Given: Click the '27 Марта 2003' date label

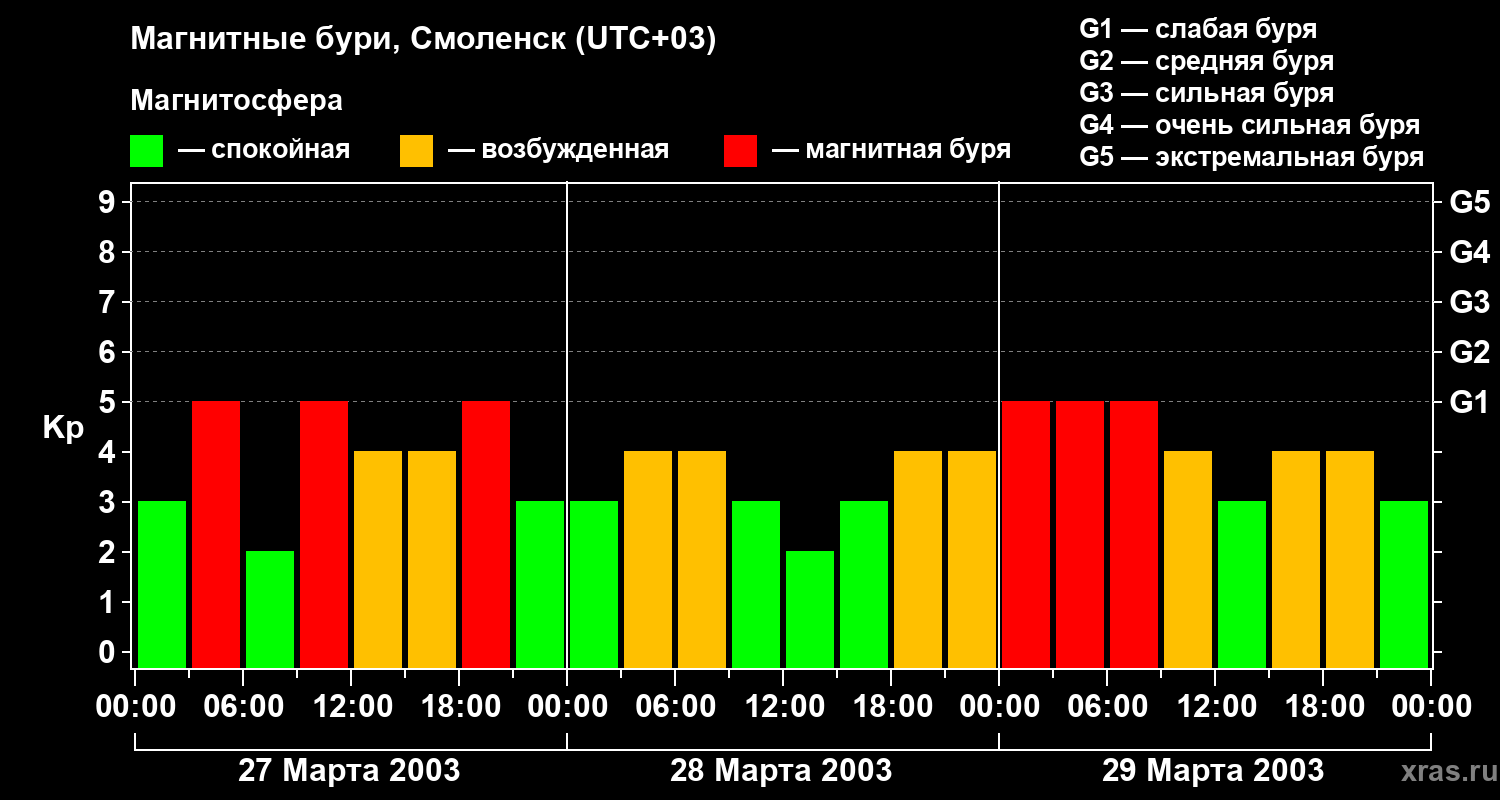Looking at the screenshot, I should click(349, 771).
